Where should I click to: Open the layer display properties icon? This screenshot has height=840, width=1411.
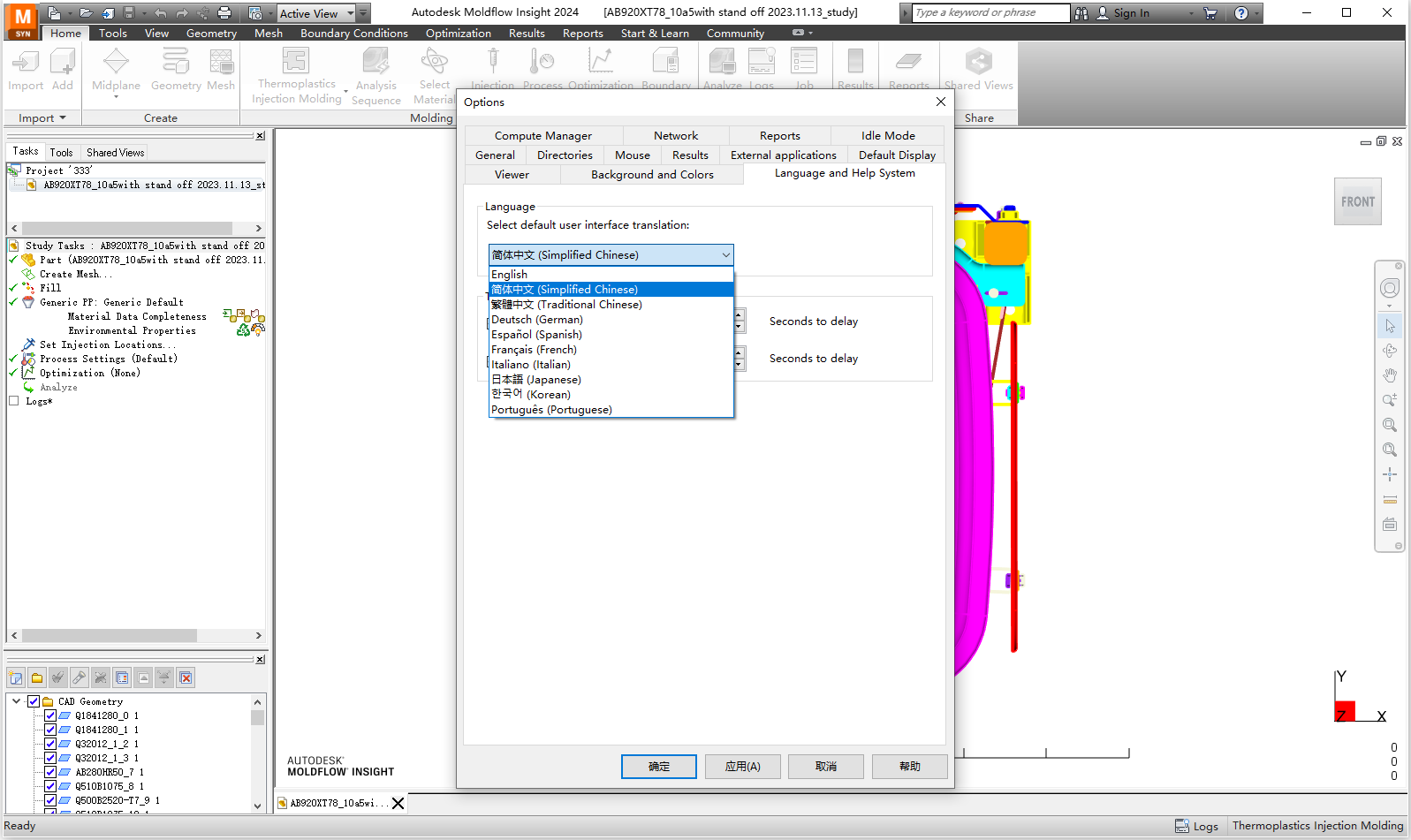tap(122, 678)
